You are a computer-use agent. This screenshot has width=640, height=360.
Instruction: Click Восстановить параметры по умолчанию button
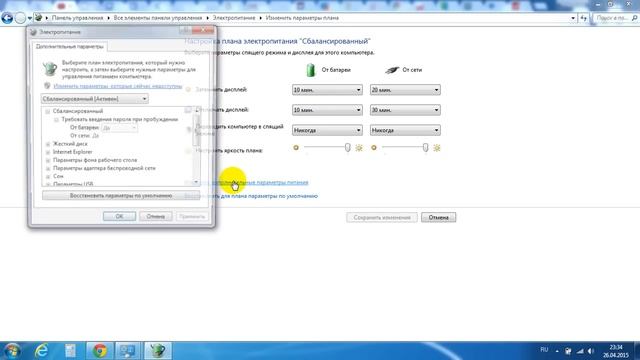click(121, 196)
